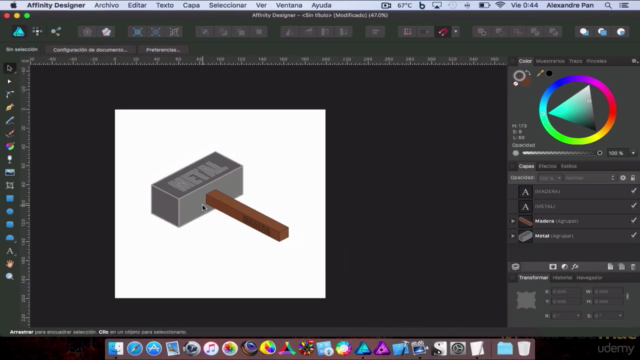Switch to Export persona icon

(x=56, y=32)
